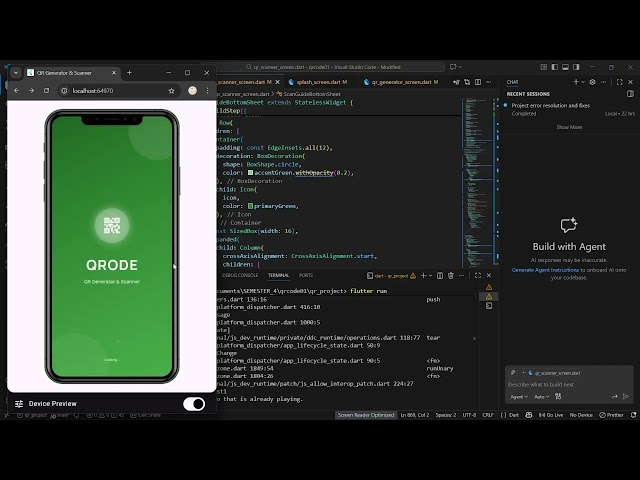Start a new chat with plus icon
The image size is (640, 480).
(x=576, y=82)
